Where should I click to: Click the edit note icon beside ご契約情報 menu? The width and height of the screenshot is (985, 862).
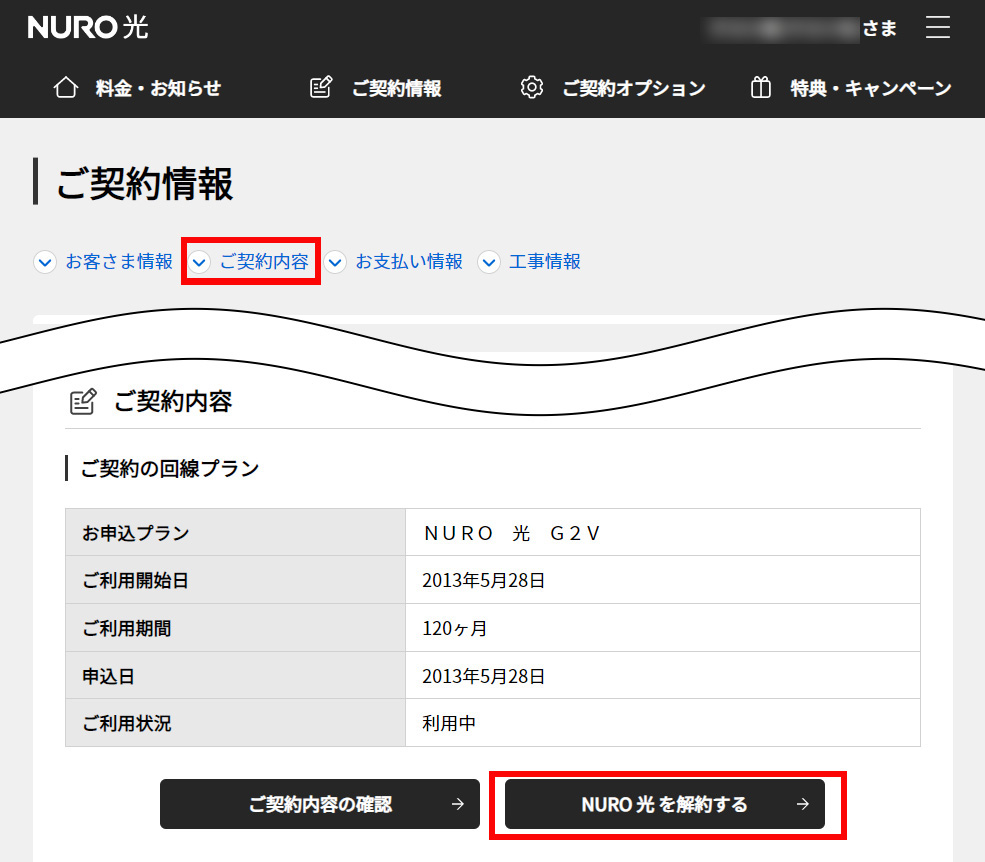pyautogui.click(x=322, y=87)
